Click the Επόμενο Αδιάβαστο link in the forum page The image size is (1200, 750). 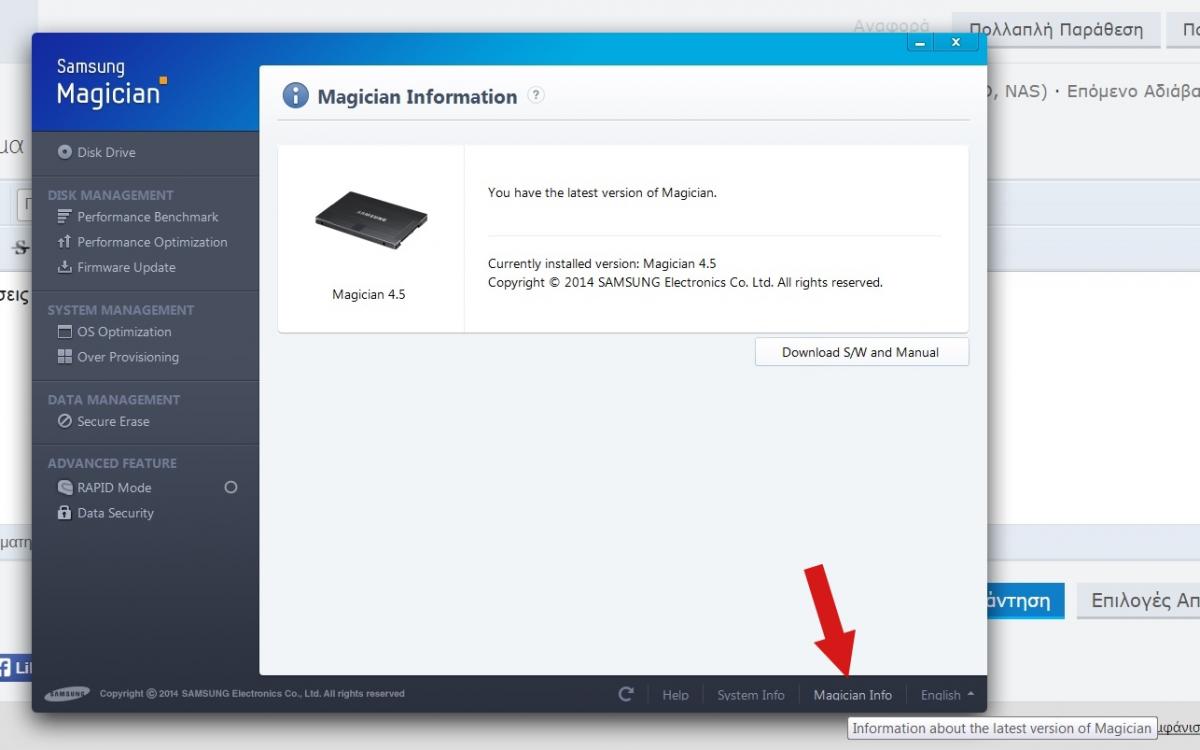coord(1133,91)
